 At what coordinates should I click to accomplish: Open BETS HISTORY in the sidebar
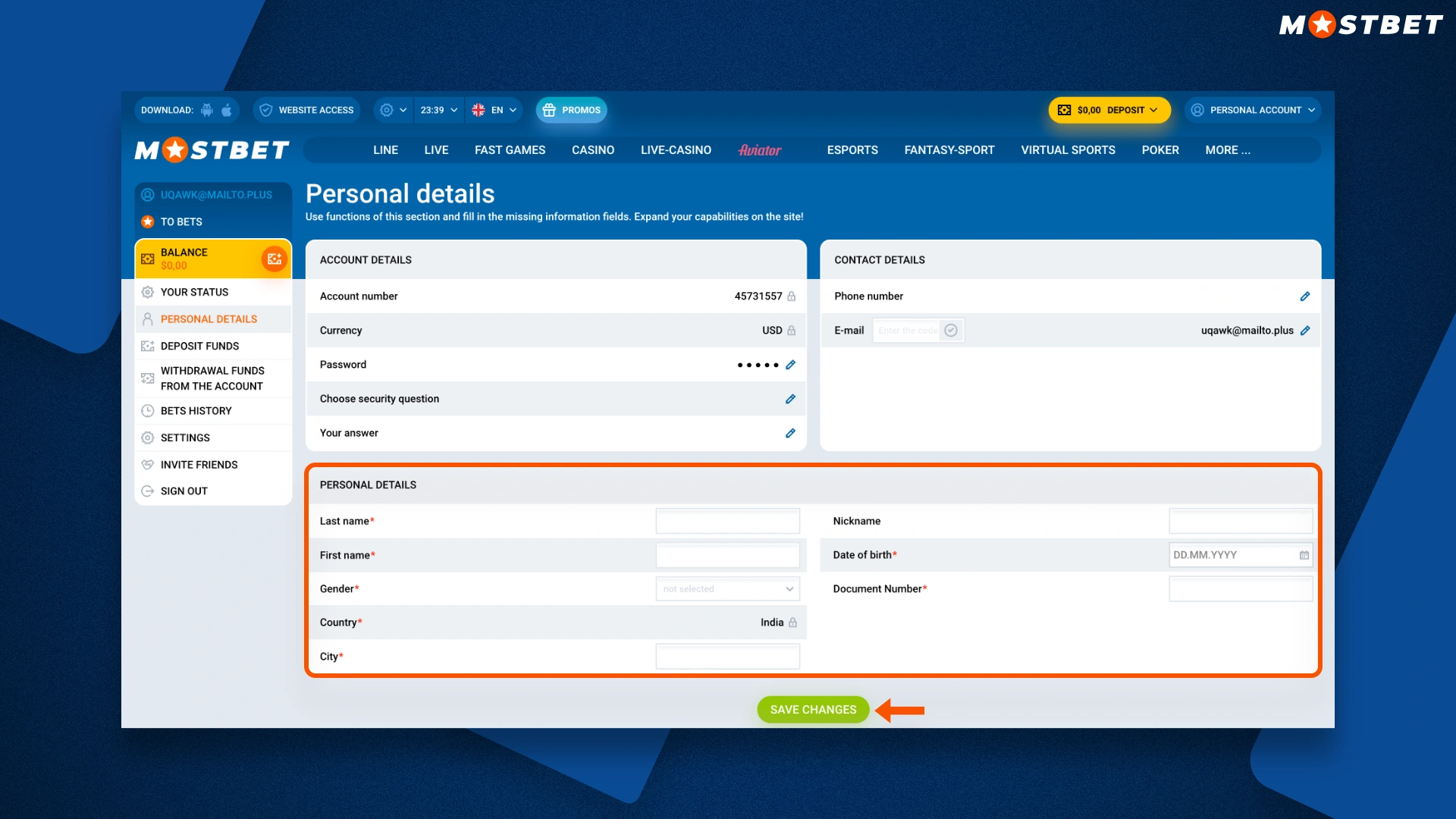pos(213,411)
